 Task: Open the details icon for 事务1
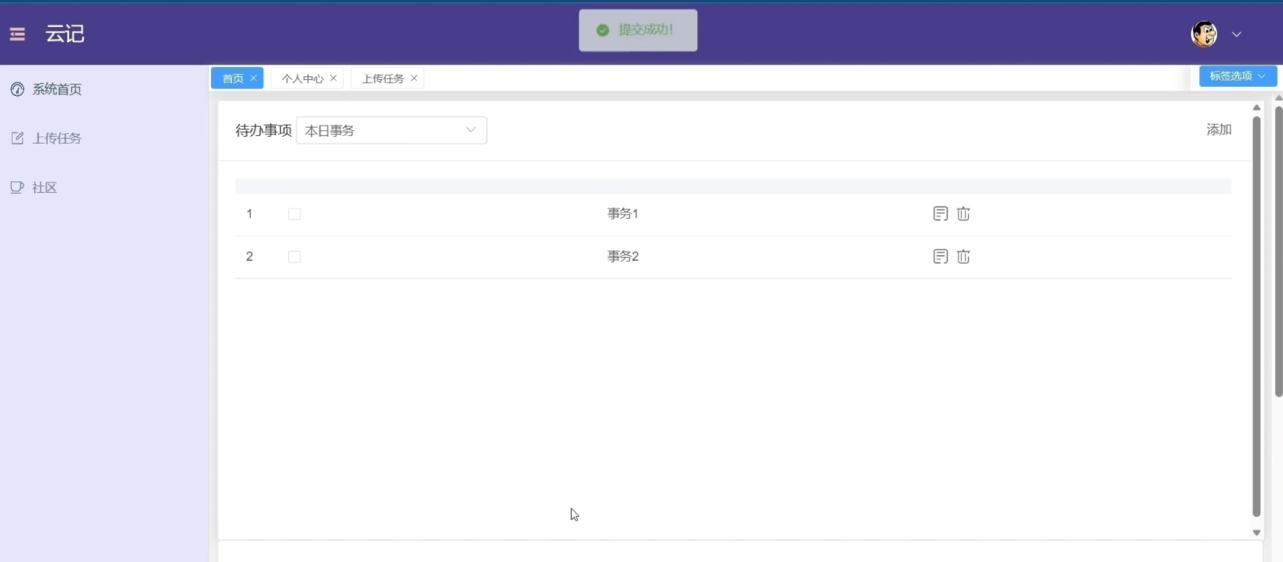(940, 214)
